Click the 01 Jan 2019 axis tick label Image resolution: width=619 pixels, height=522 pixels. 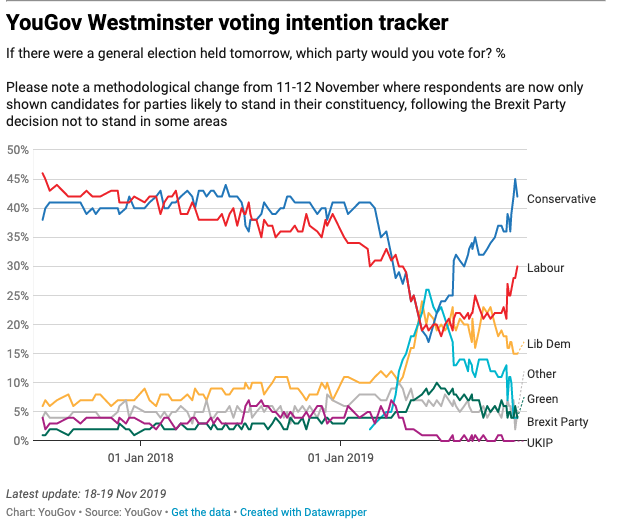[340, 458]
